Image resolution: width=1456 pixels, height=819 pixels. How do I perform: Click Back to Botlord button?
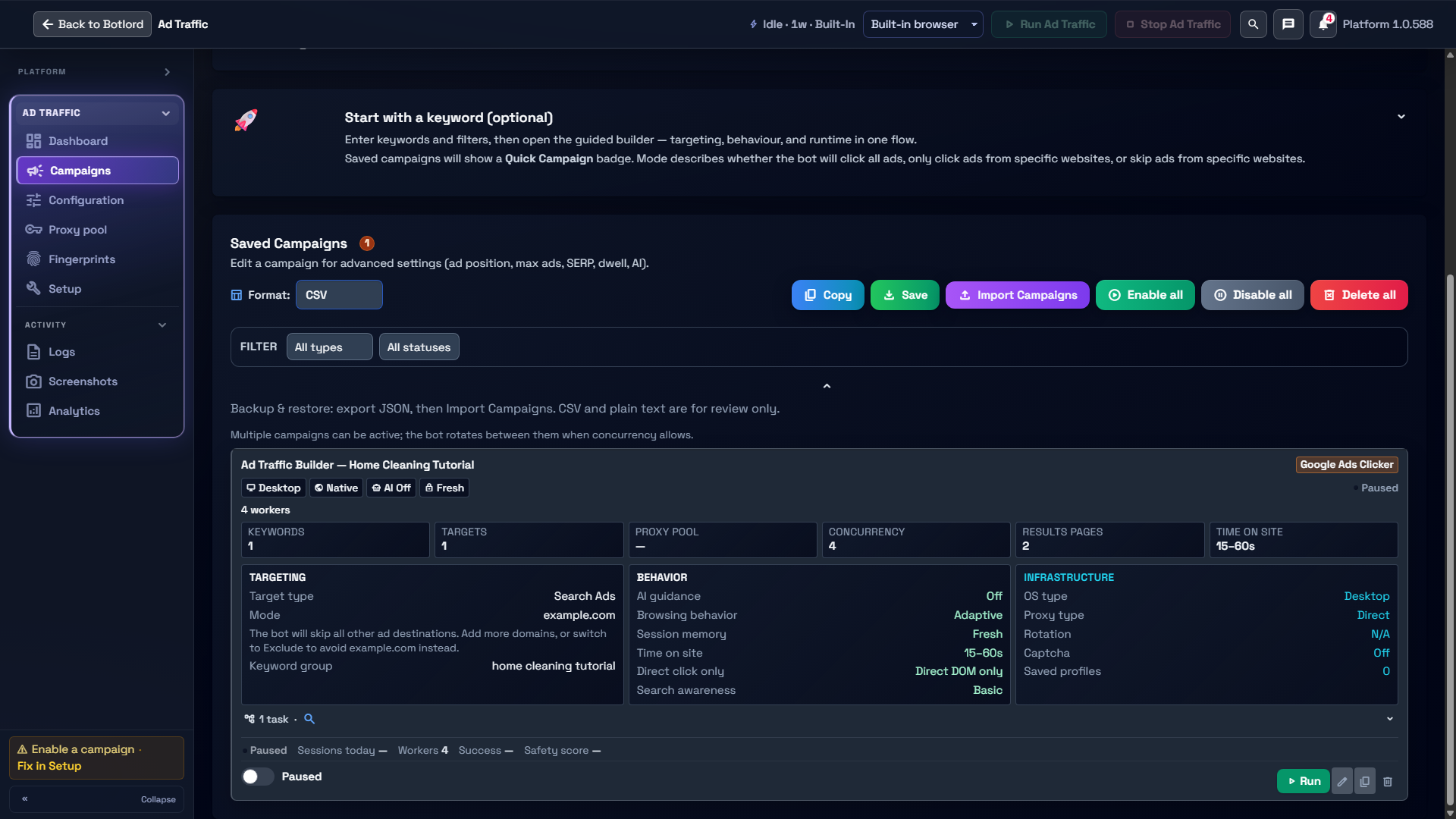[93, 24]
